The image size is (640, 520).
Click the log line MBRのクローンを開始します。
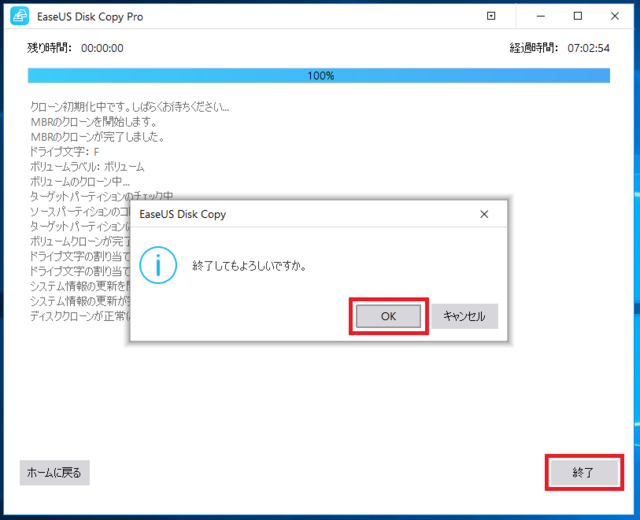click(x=94, y=122)
